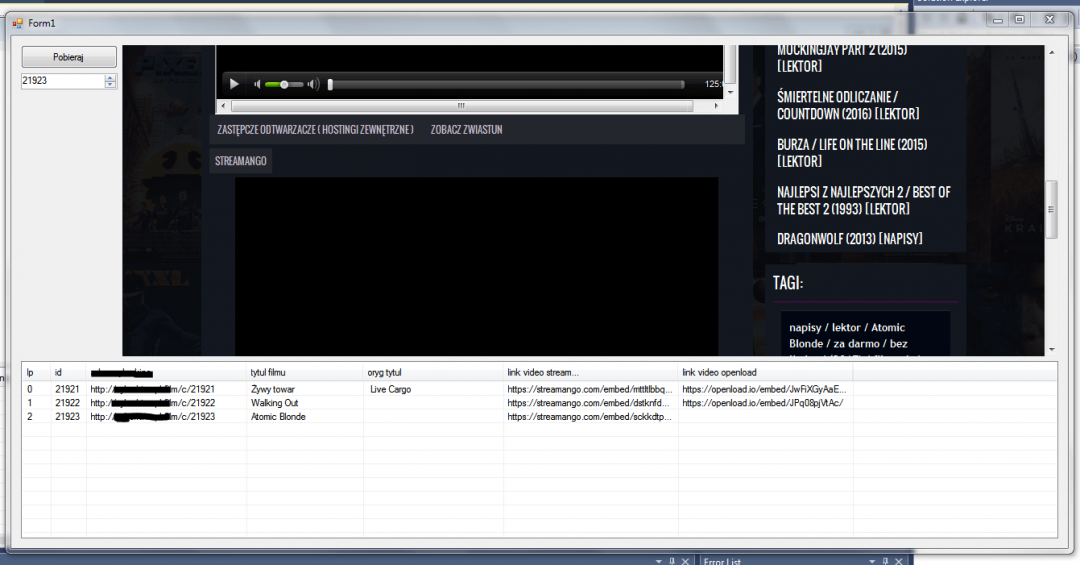Screen dimensions: 1080x565
Task: Click browser scroll-up arrow at top right
Action: (1051, 52)
